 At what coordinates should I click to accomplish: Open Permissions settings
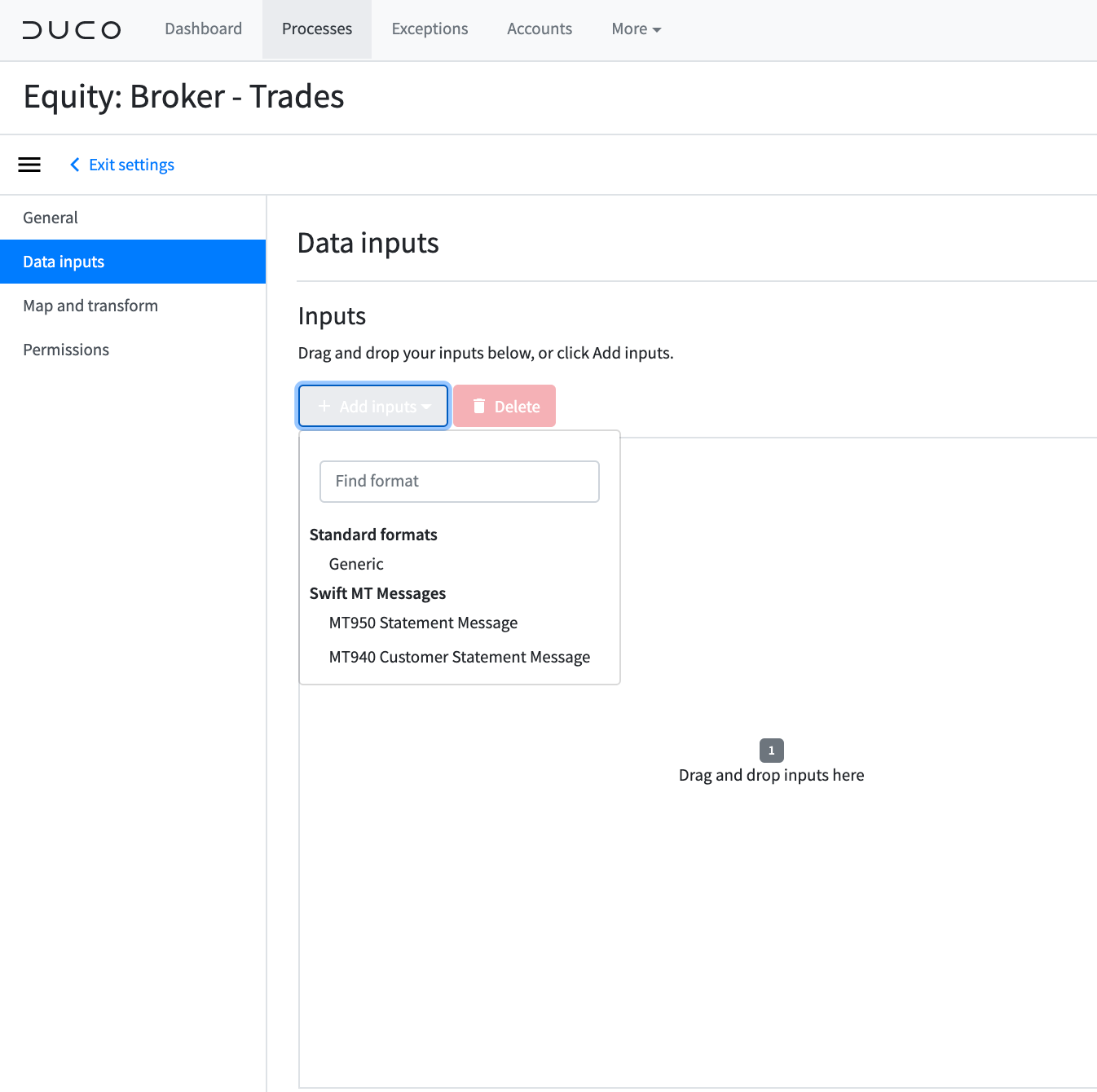66,349
